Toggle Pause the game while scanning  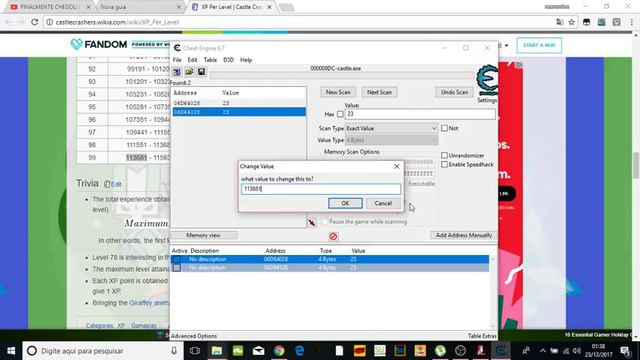(324, 222)
